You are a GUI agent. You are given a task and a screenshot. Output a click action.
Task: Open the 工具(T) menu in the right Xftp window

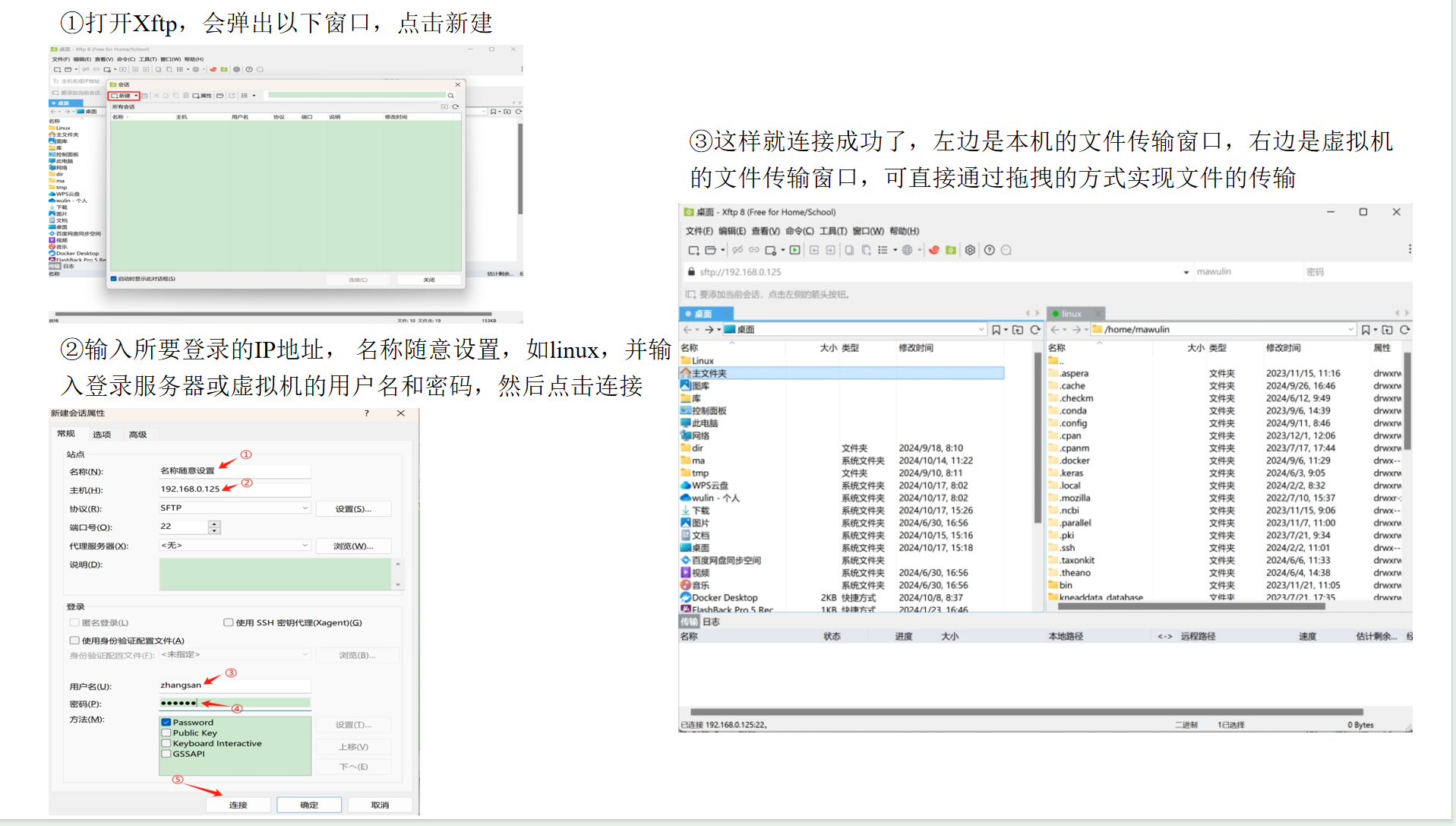pos(832,231)
